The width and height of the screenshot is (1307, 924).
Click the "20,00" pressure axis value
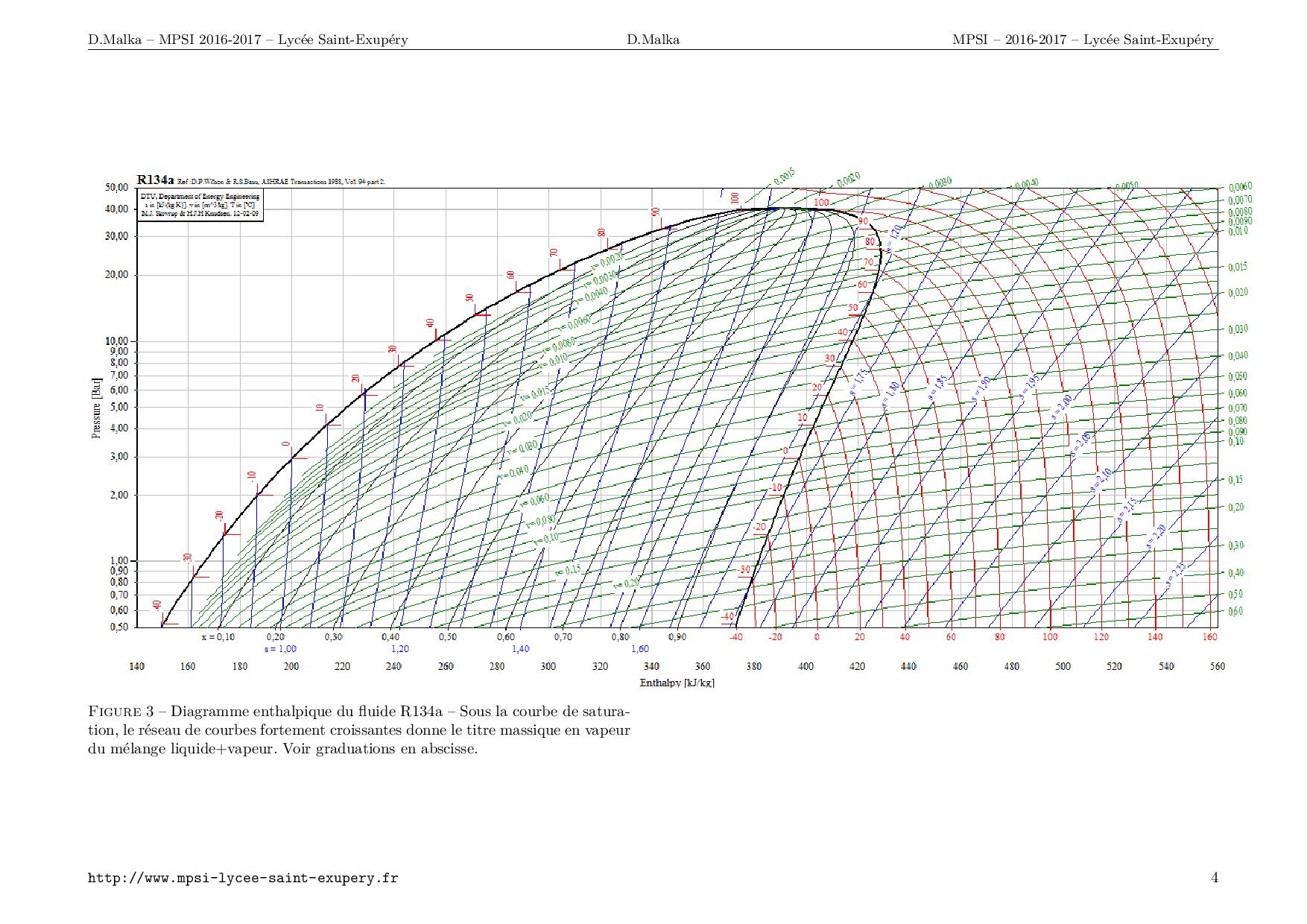(x=116, y=275)
